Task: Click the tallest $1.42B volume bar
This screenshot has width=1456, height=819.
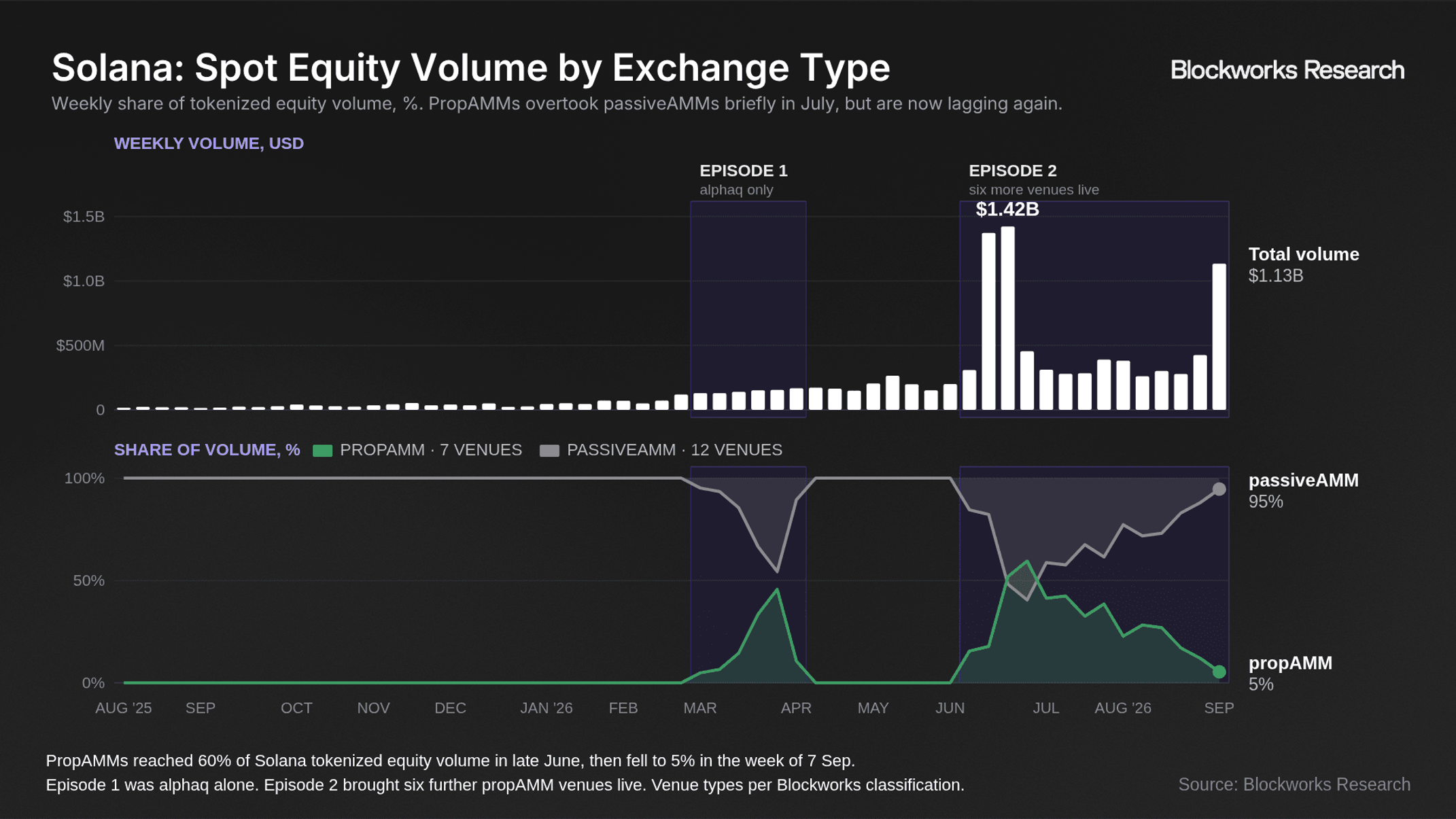Action: (x=1007, y=318)
